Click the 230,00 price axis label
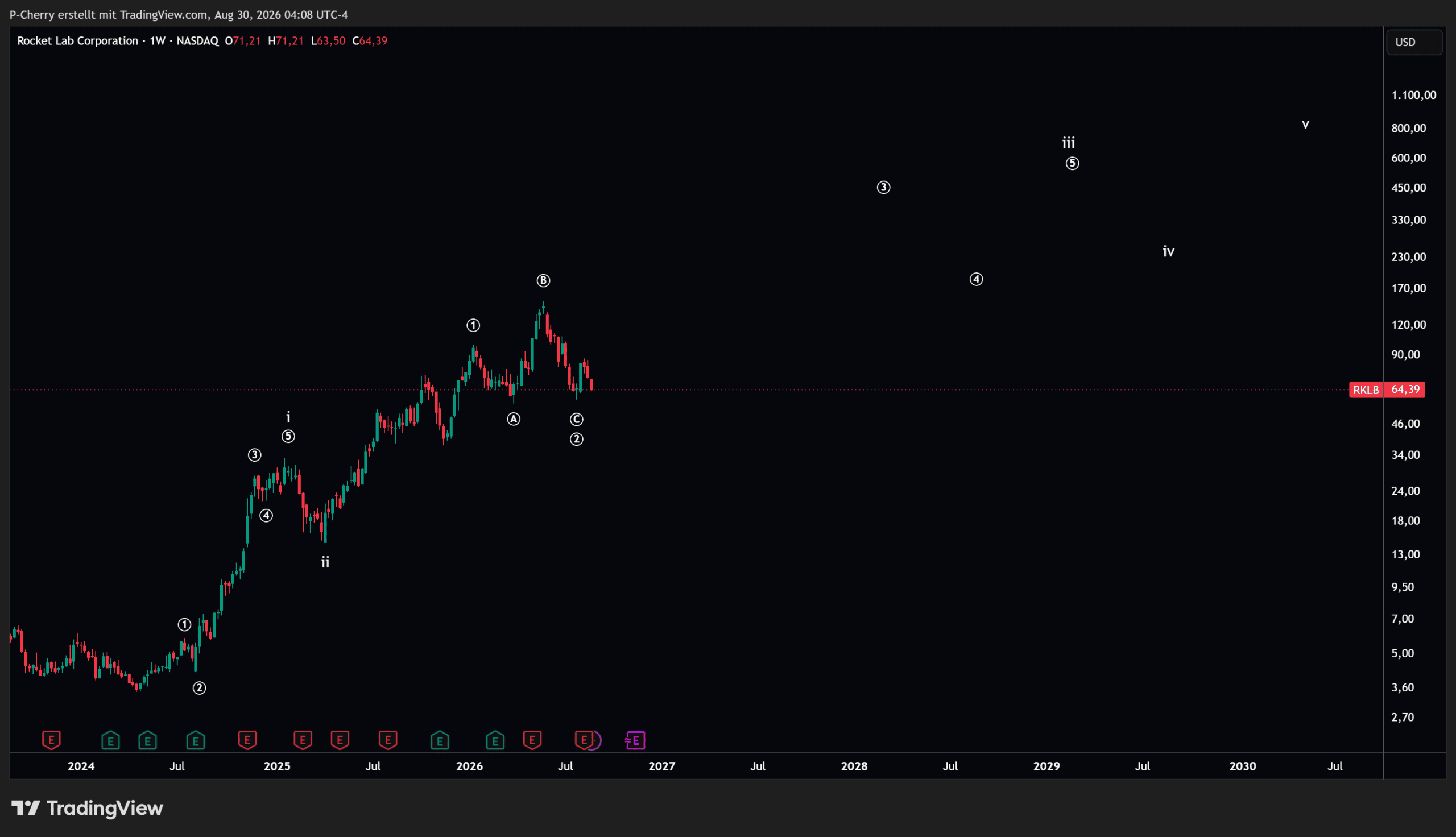 [x=1409, y=257]
